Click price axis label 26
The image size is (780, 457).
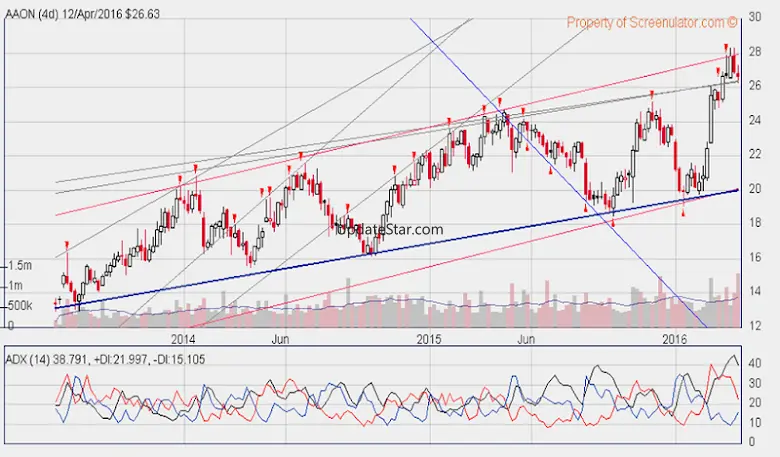click(755, 86)
